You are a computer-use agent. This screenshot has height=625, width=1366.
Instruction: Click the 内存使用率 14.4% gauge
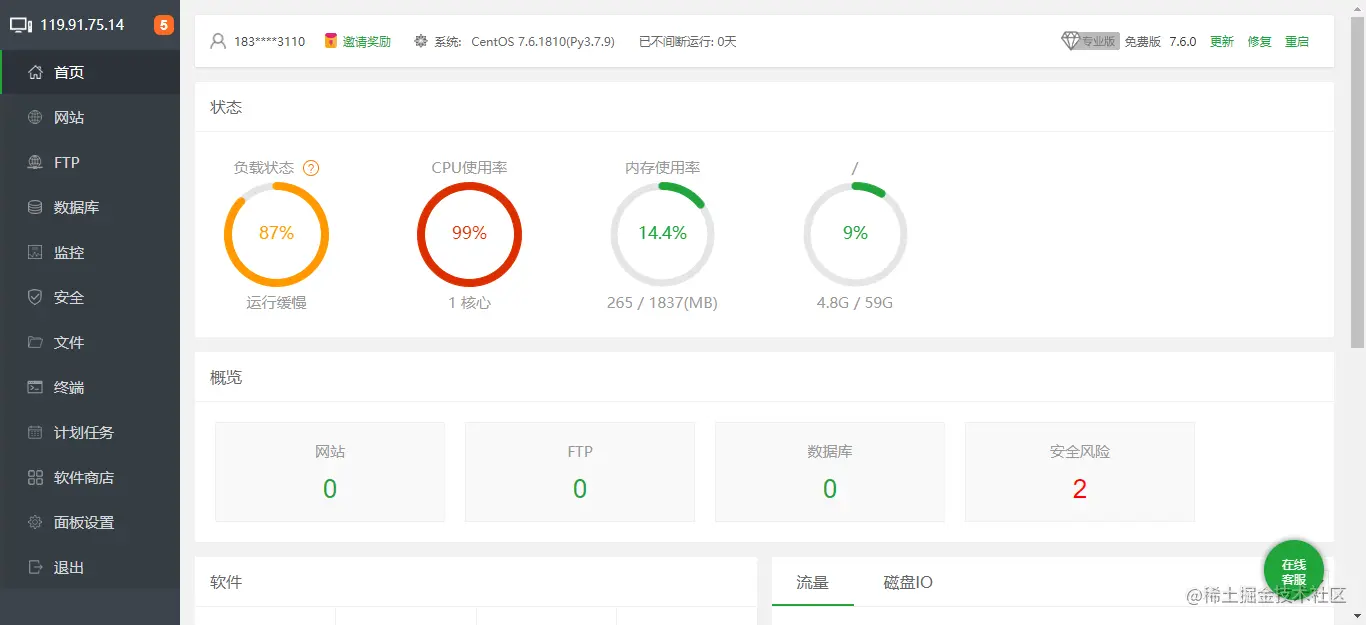point(663,234)
